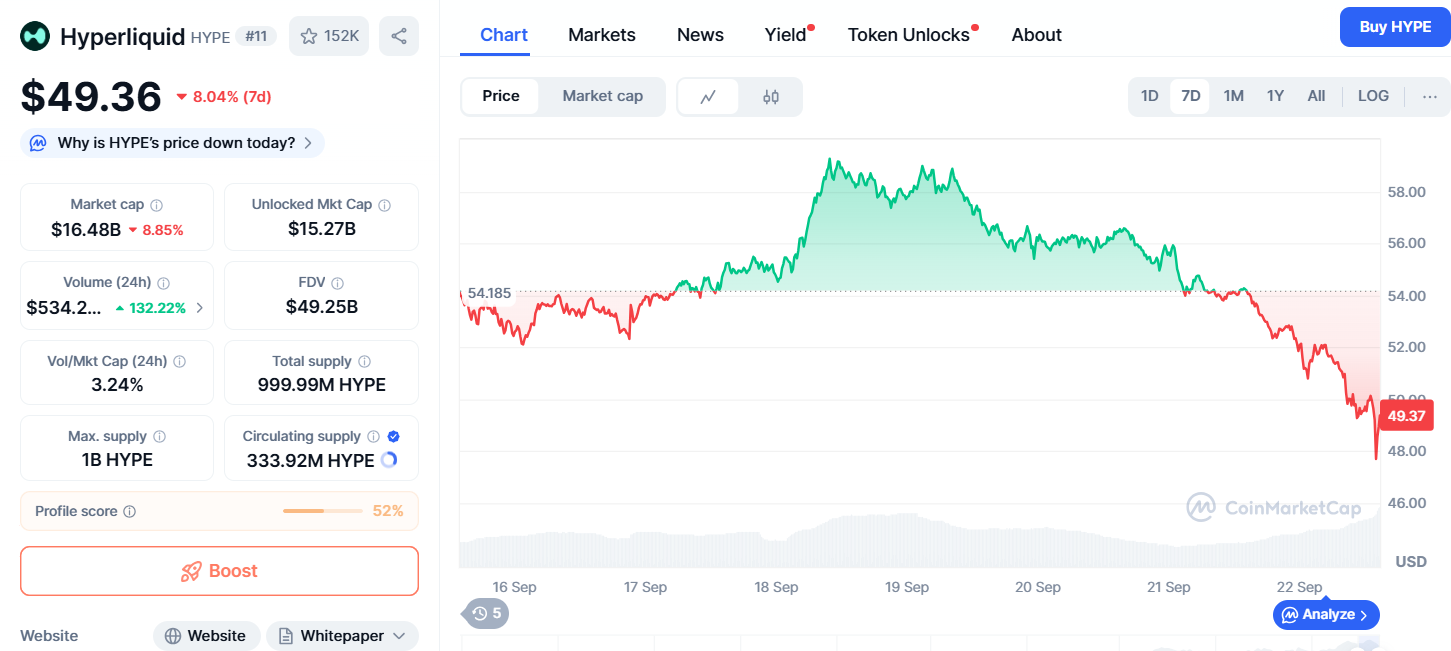Image resolution: width=1451 pixels, height=651 pixels.
Task: Expand Whitepaper dropdown chevron
Action: (x=400, y=636)
